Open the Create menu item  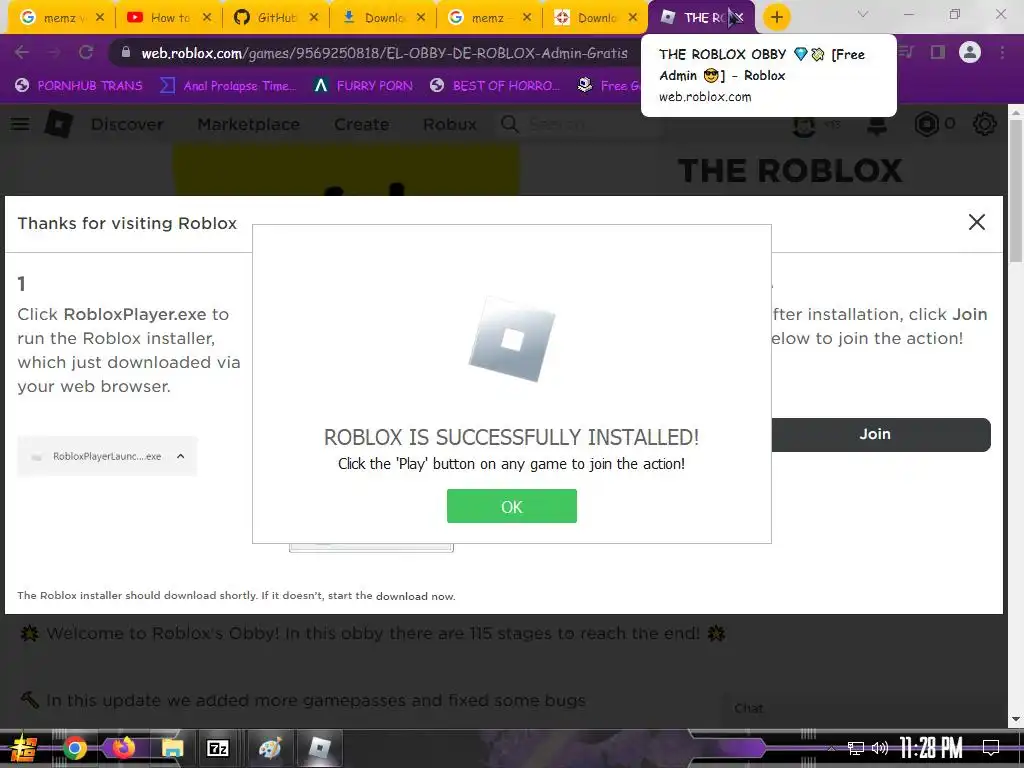coord(361,124)
